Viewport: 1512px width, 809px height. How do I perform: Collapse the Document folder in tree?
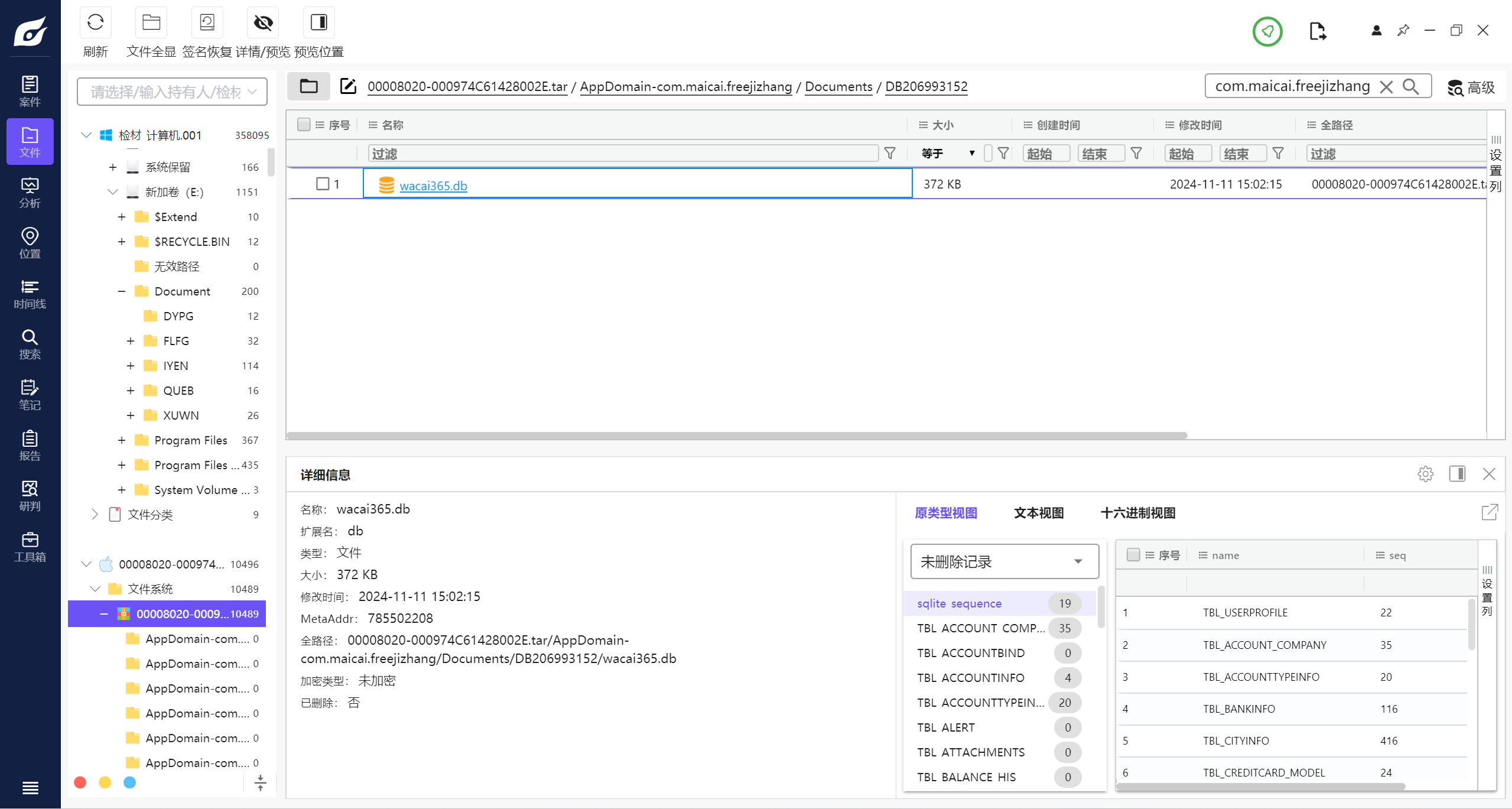pos(122,291)
